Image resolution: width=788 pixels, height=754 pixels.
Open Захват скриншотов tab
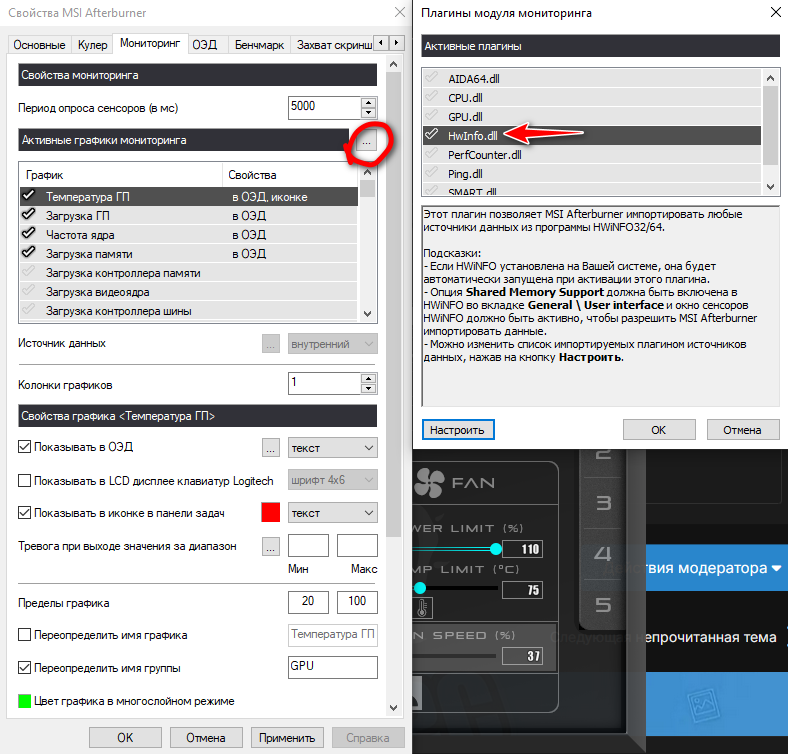pos(334,45)
